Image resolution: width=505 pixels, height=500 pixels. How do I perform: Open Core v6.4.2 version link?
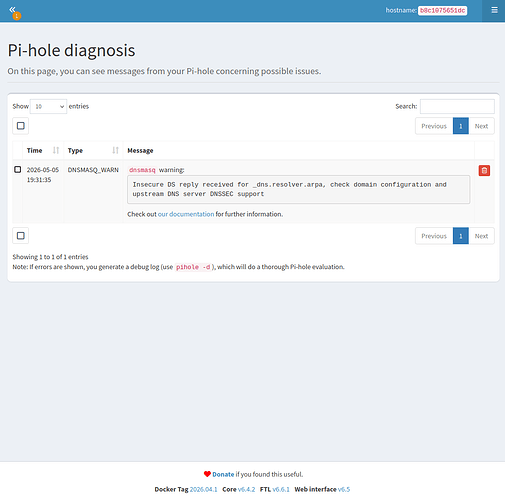point(246,489)
